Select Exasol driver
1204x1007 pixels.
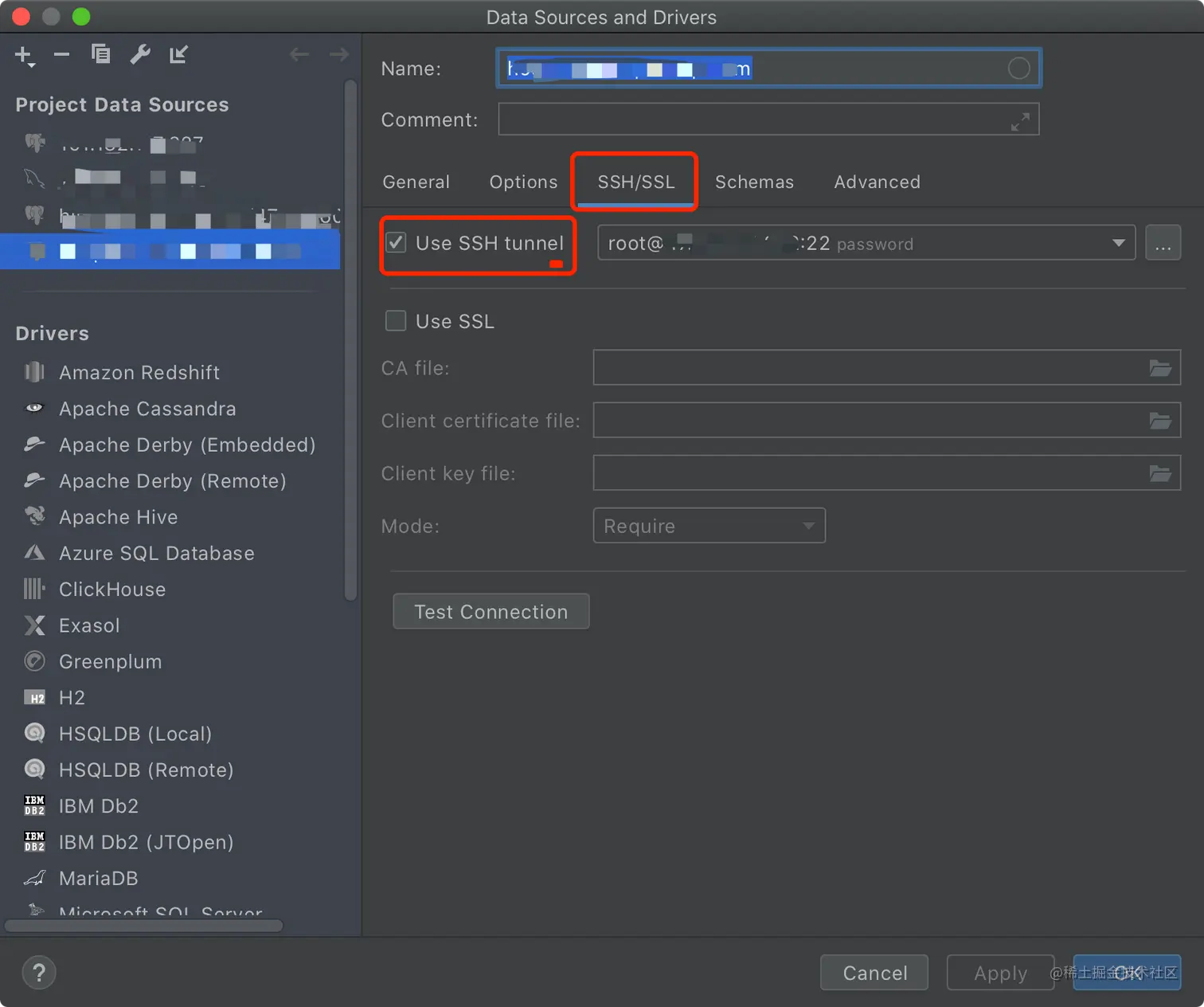89,625
